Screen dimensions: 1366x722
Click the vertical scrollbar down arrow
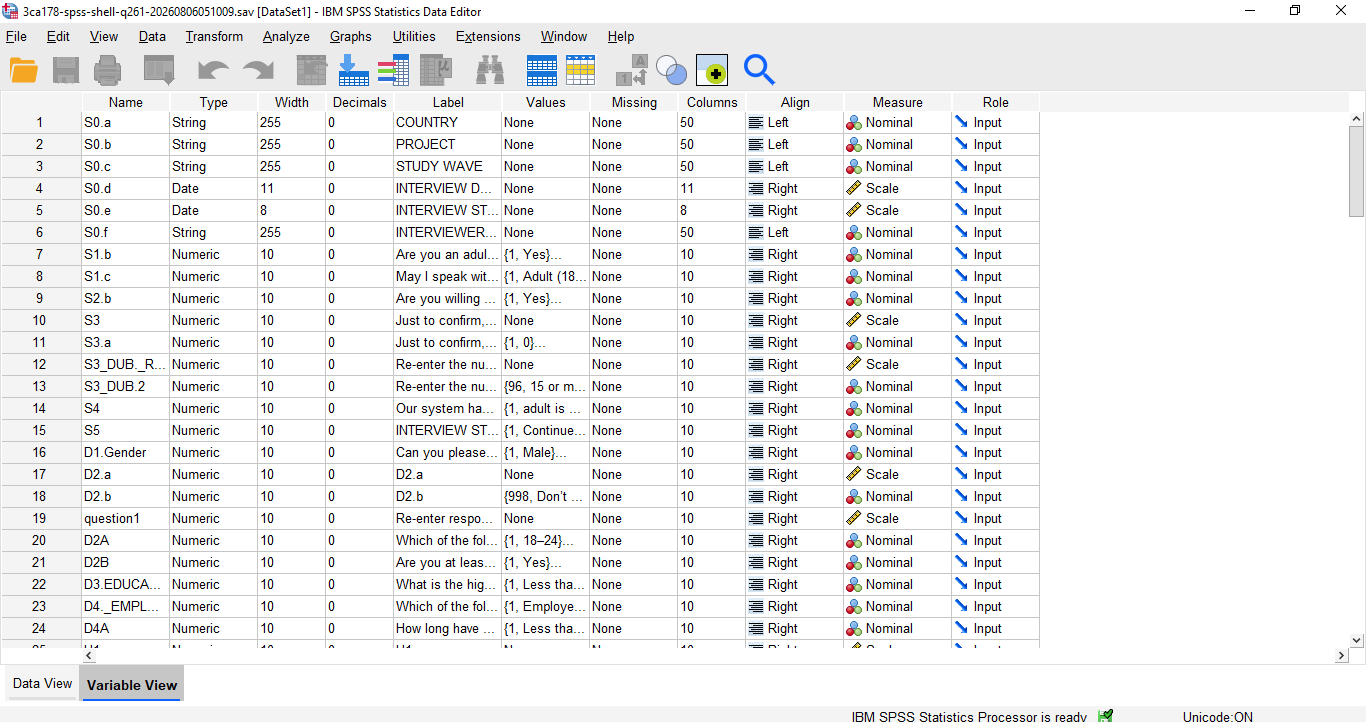pos(1357,640)
